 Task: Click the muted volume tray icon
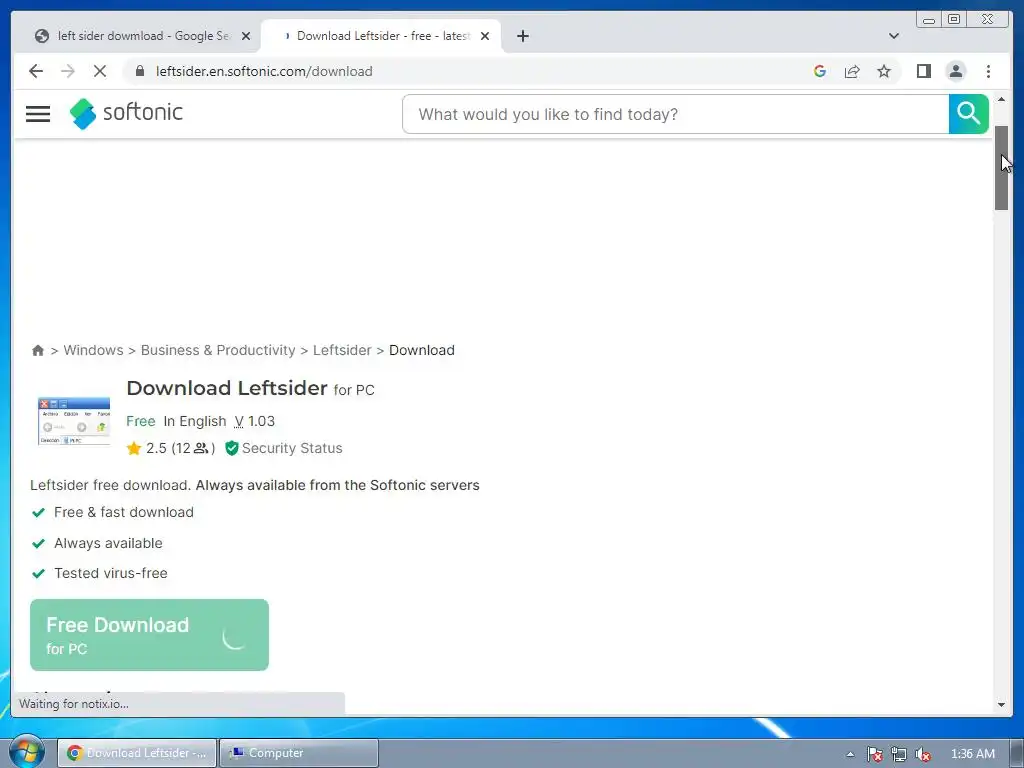(x=923, y=754)
